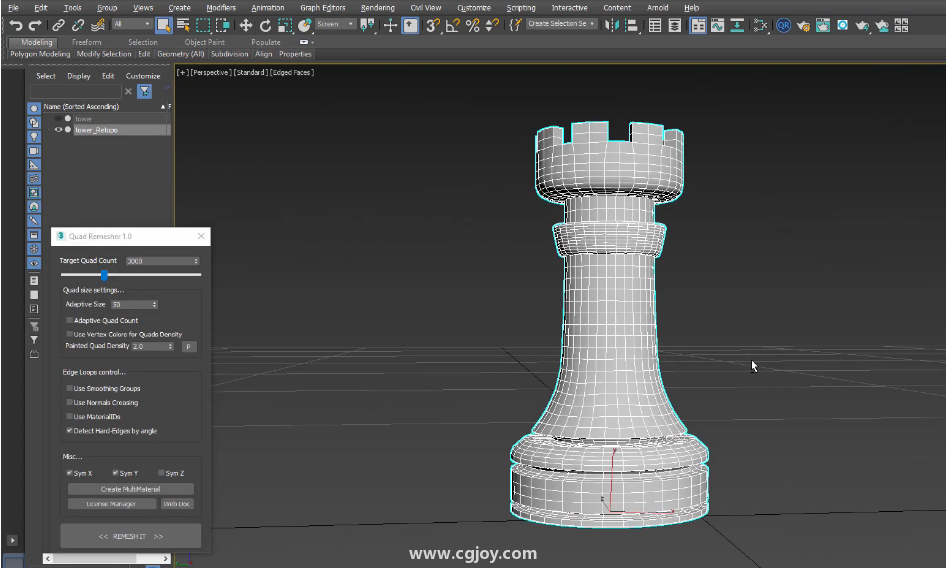Click the Scene Explorer search field
Viewport: 946px width, 568px height.
[75, 91]
